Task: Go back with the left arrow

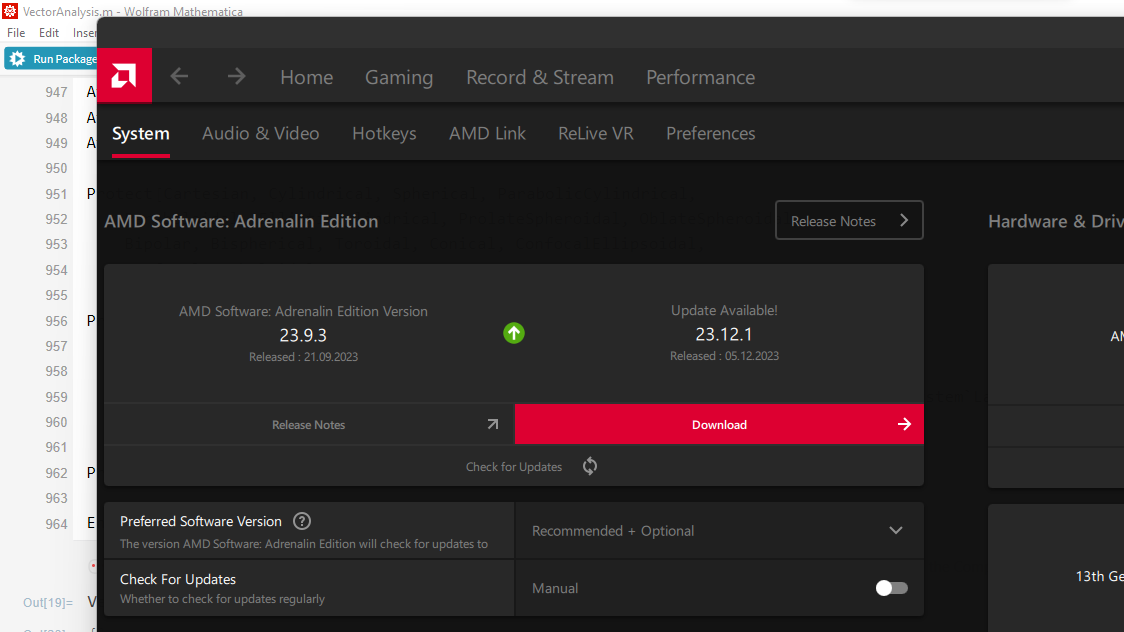Action: (179, 76)
